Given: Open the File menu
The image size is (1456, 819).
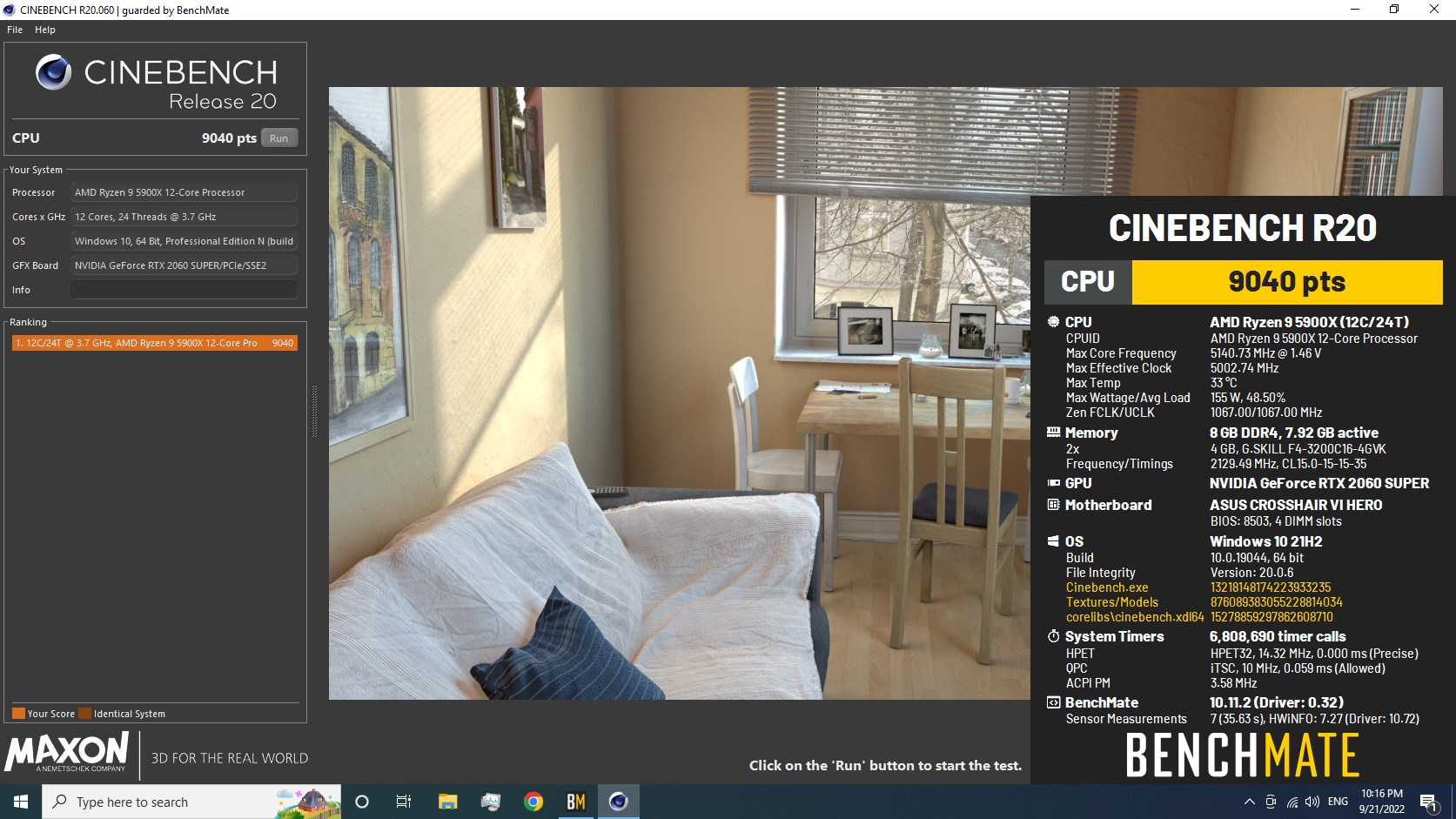Looking at the screenshot, I should 15,30.
